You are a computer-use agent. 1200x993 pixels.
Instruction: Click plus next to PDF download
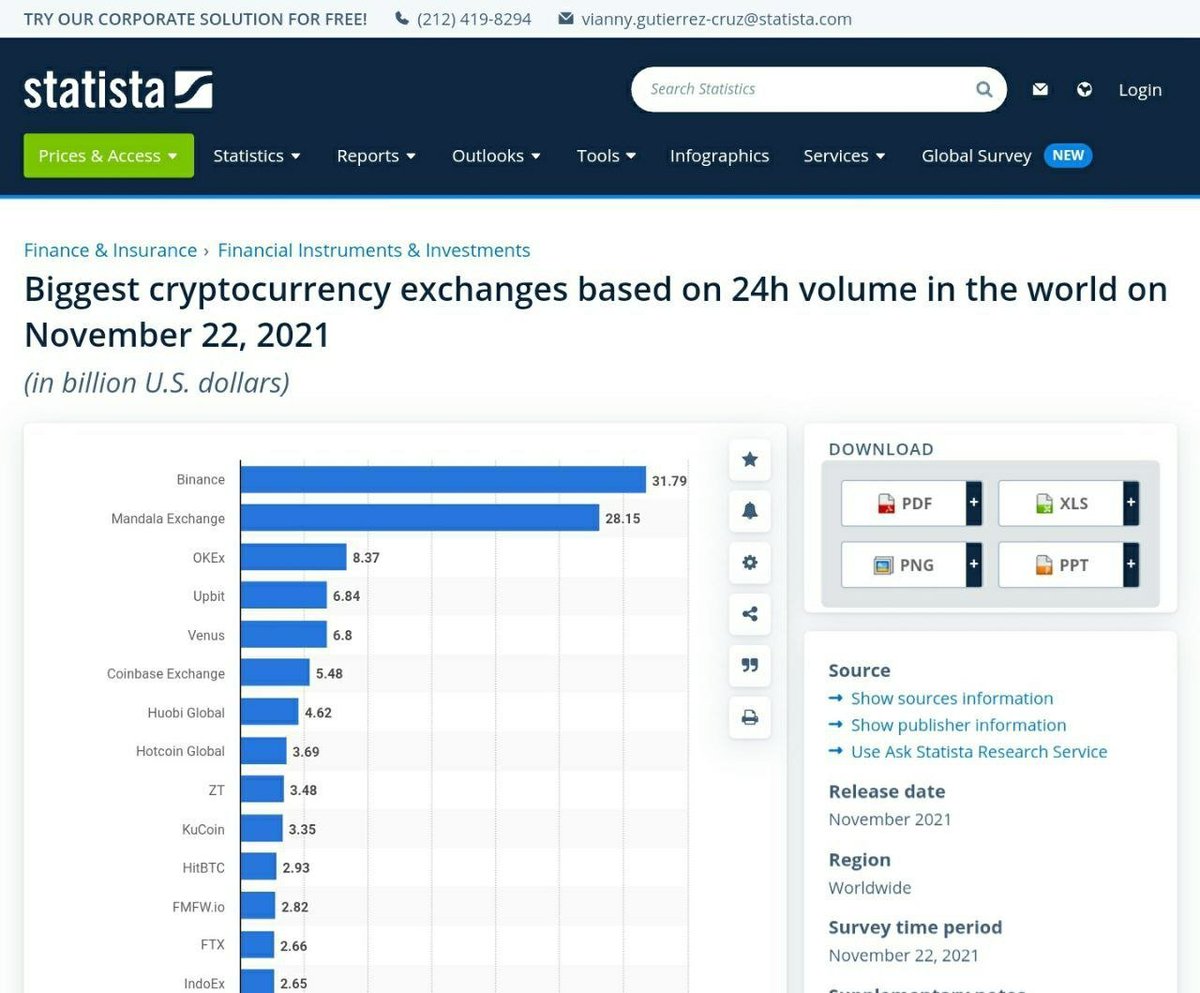(974, 503)
